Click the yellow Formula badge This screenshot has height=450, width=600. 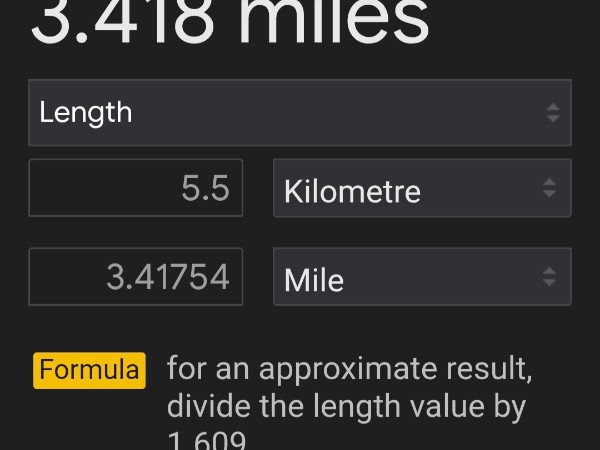pos(90,370)
